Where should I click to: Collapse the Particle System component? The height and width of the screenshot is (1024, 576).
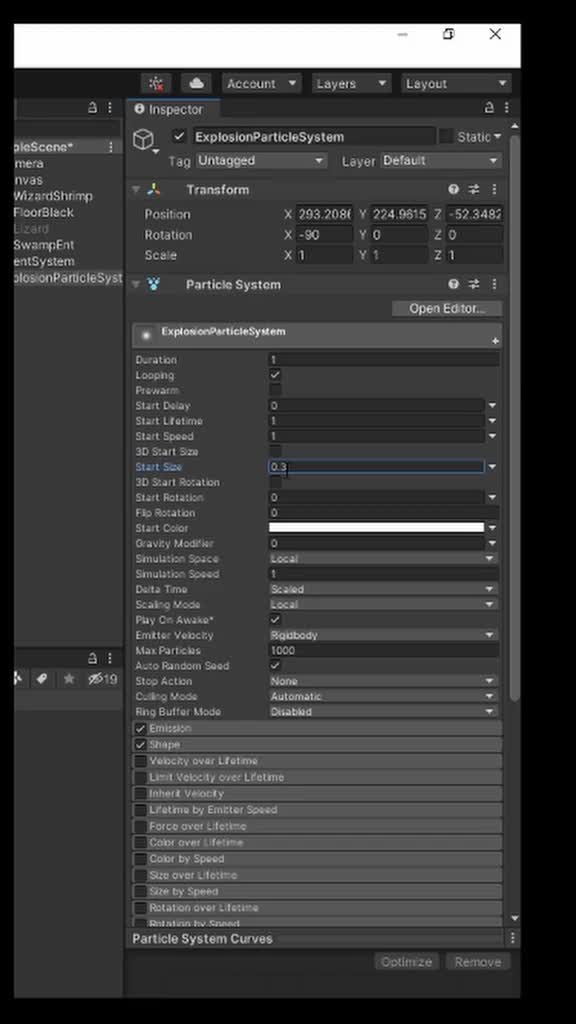pyautogui.click(x=136, y=284)
